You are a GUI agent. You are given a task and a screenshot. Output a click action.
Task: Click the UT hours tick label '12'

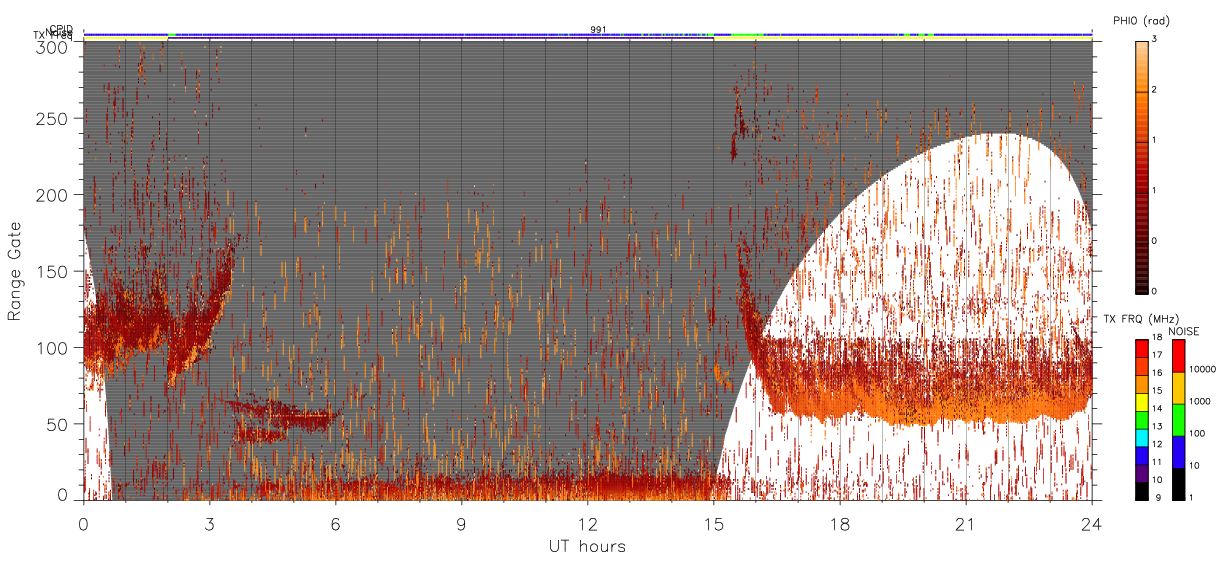(x=587, y=523)
